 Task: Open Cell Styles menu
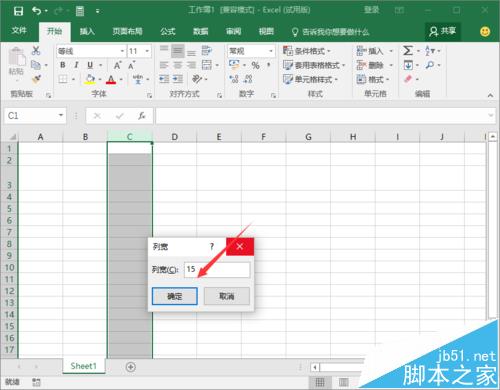(310, 79)
